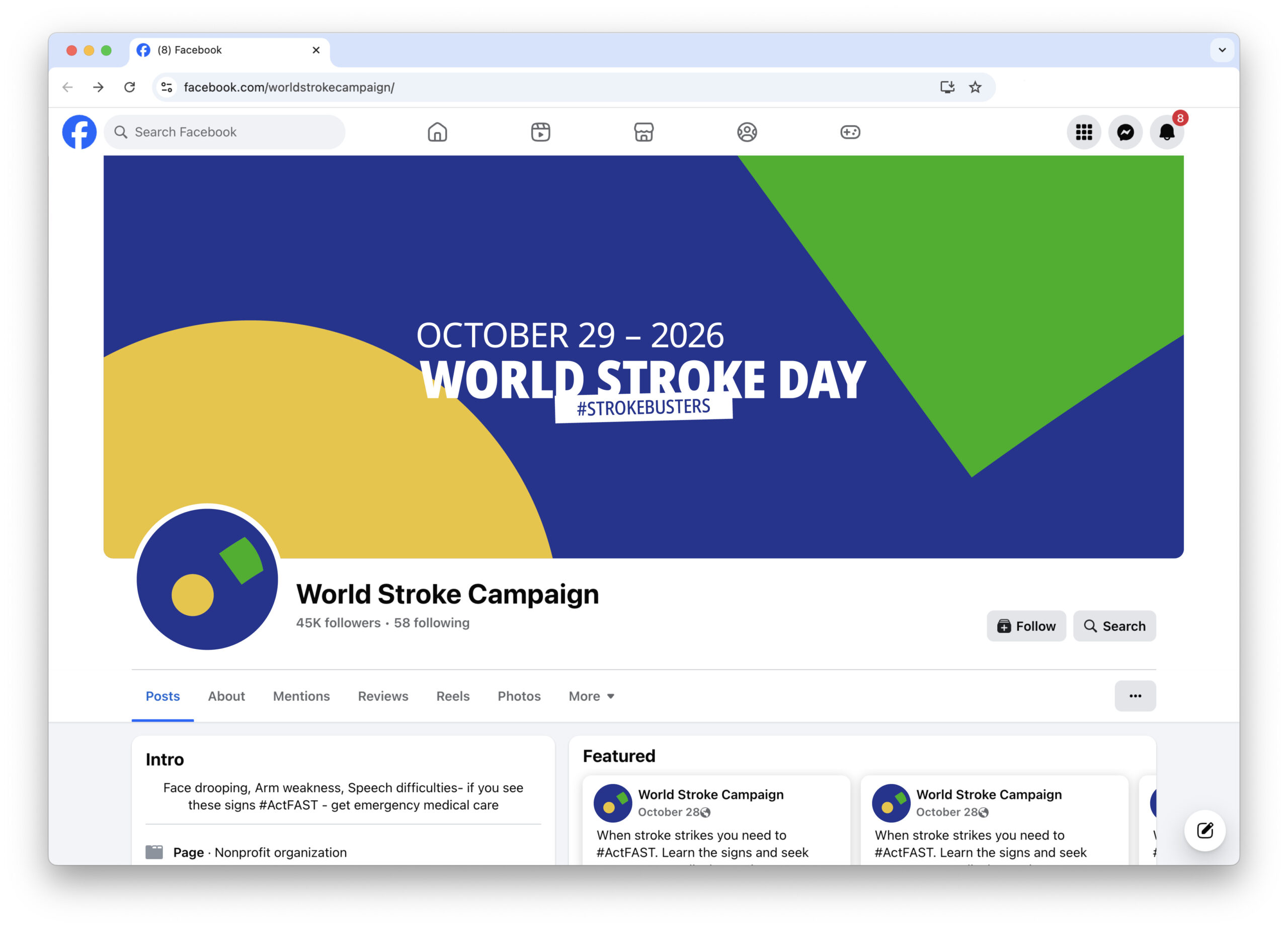The image size is (1288, 929).
Task: Switch to the Photos tab
Action: coord(519,696)
